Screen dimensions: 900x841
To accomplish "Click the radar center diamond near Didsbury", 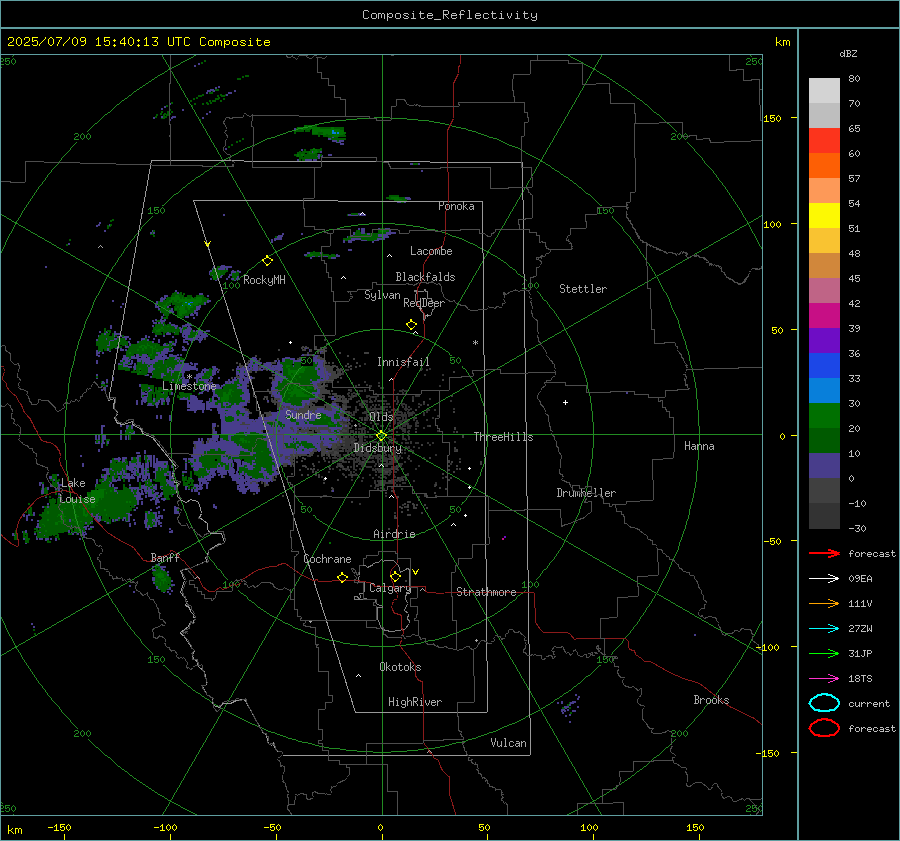I will 381,436.
